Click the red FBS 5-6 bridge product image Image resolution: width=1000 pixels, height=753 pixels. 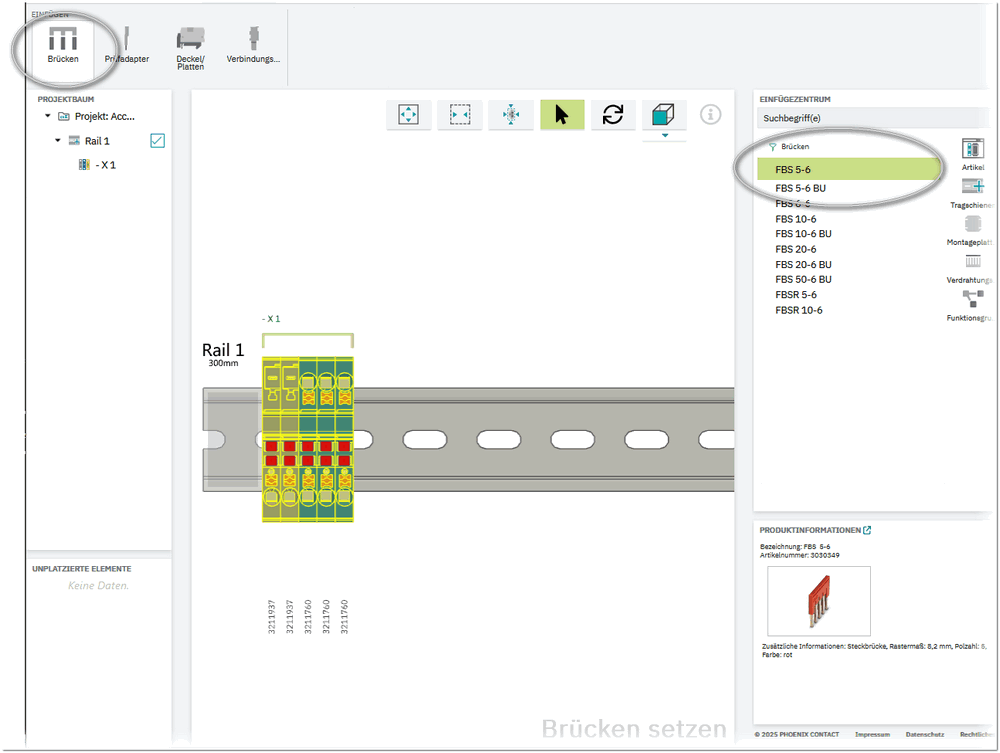(x=819, y=601)
